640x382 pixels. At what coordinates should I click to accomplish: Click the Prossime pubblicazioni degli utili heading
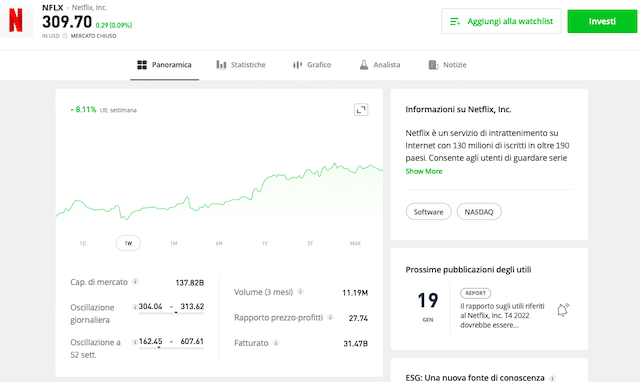468,270
